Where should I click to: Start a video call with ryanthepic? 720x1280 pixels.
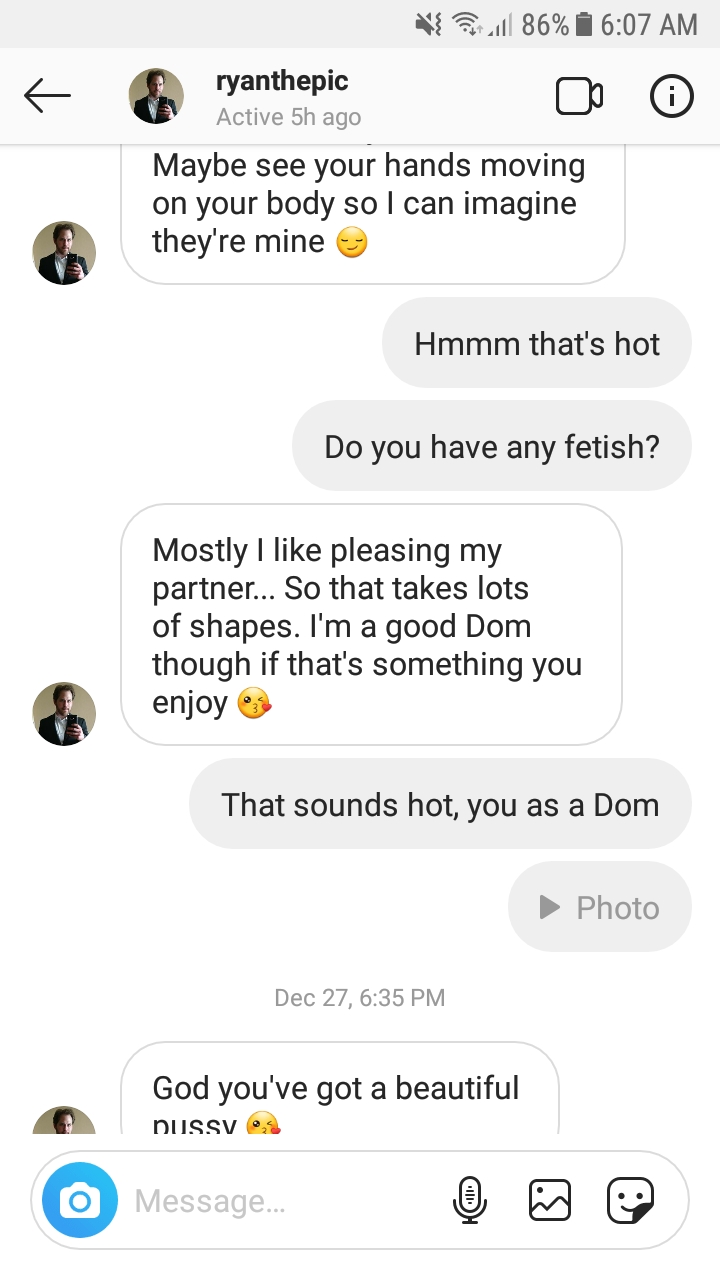click(x=579, y=96)
